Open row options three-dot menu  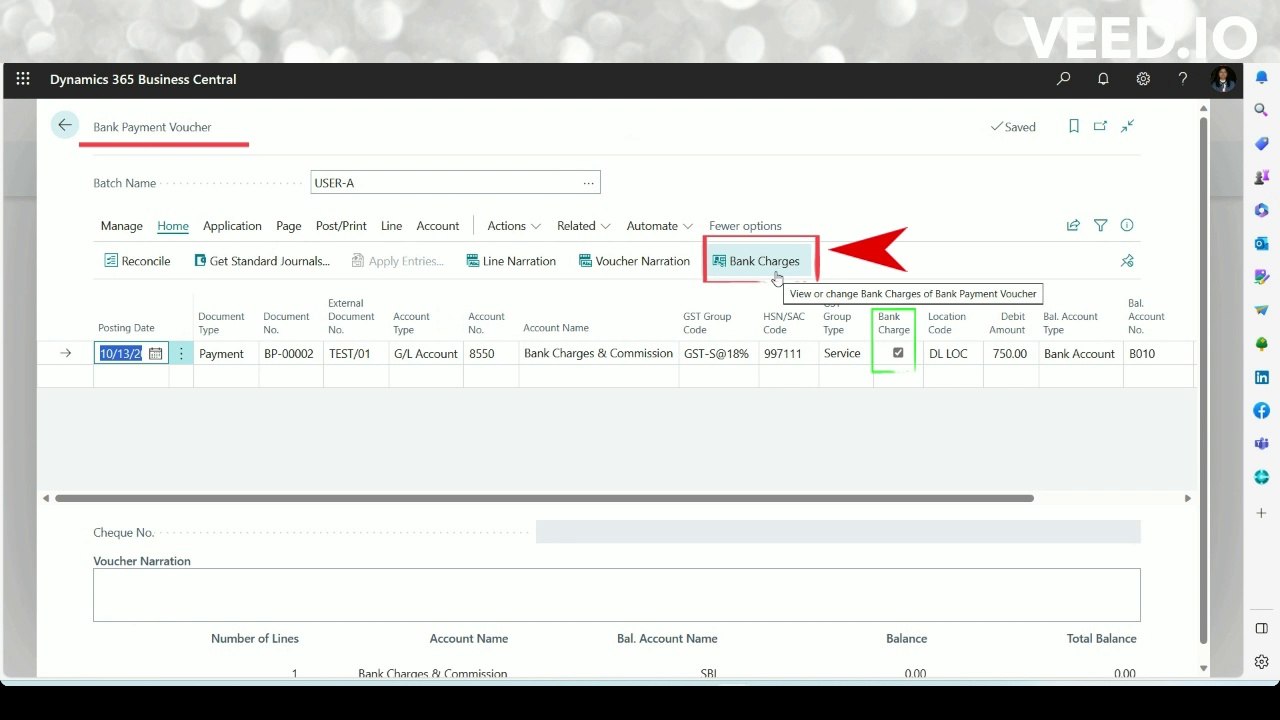tap(181, 354)
